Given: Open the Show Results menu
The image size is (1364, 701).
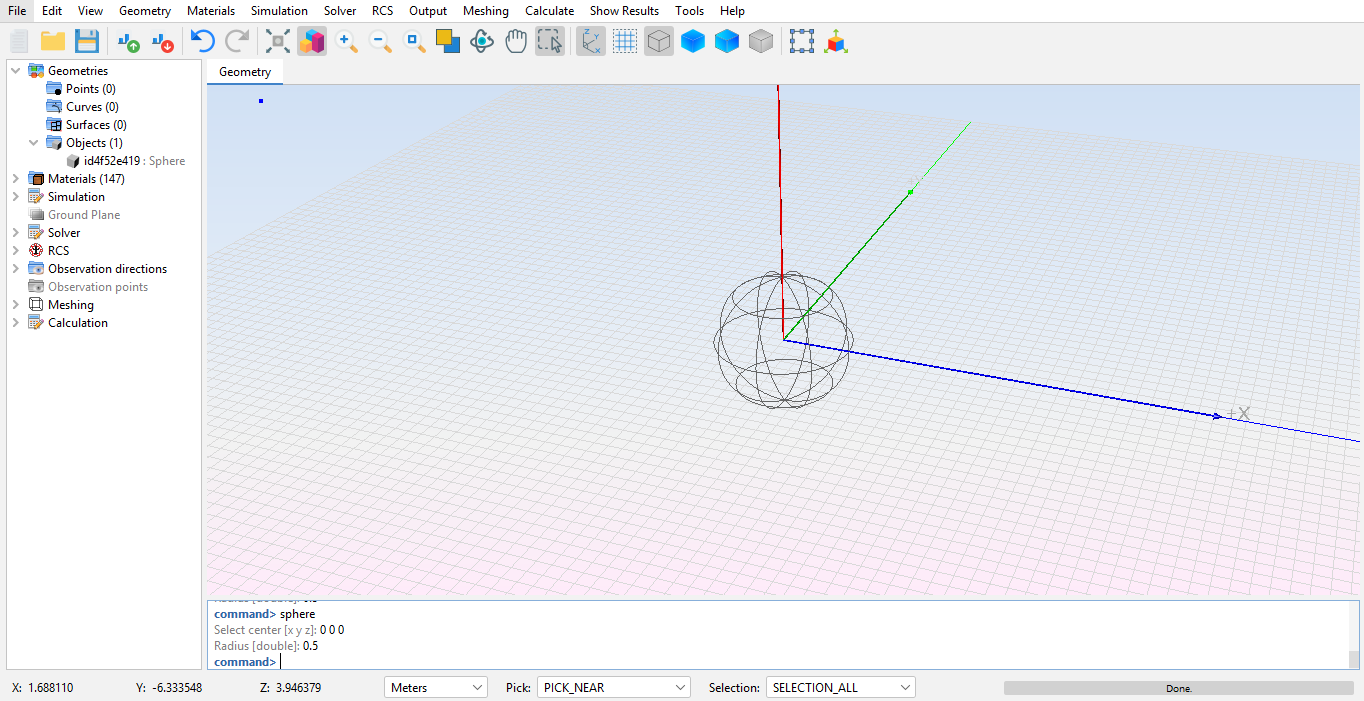Looking at the screenshot, I should pos(624,11).
